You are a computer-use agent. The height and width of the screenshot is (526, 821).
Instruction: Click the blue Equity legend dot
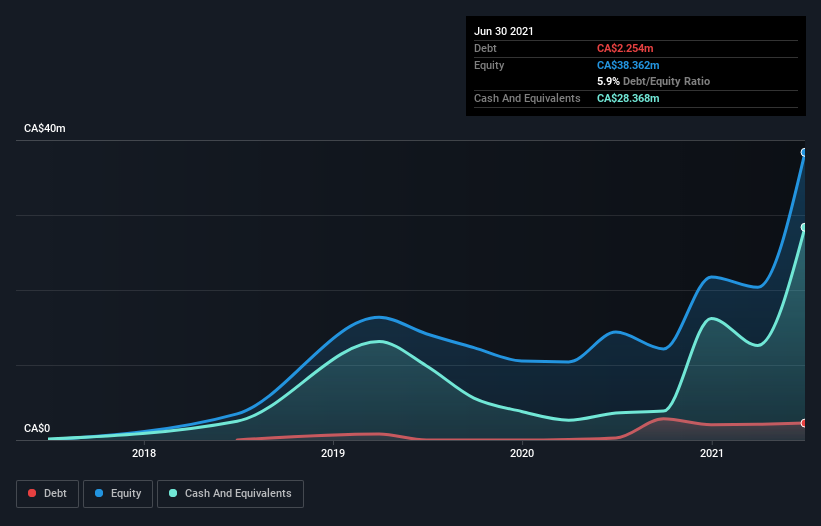click(99, 493)
